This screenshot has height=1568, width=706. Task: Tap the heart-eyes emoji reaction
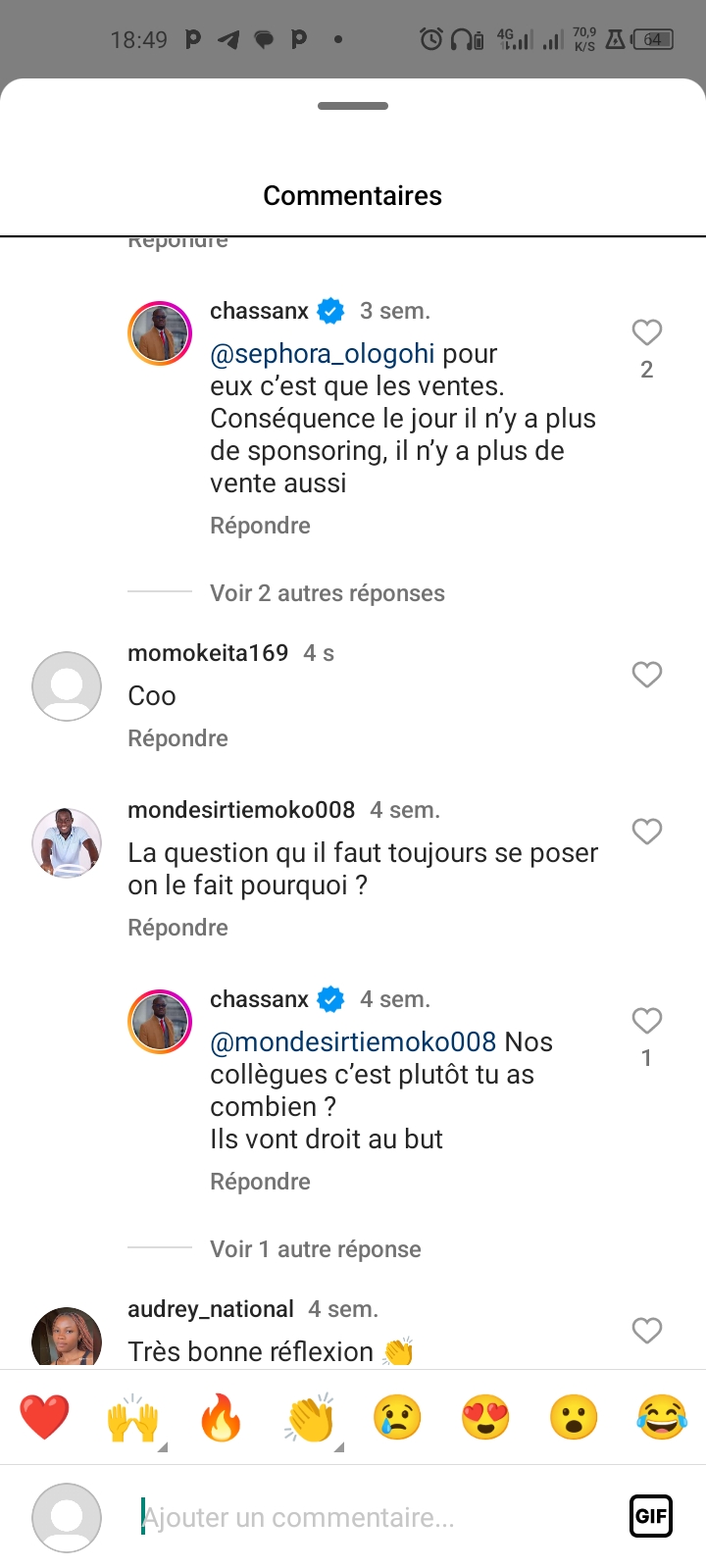coord(485,1418)
